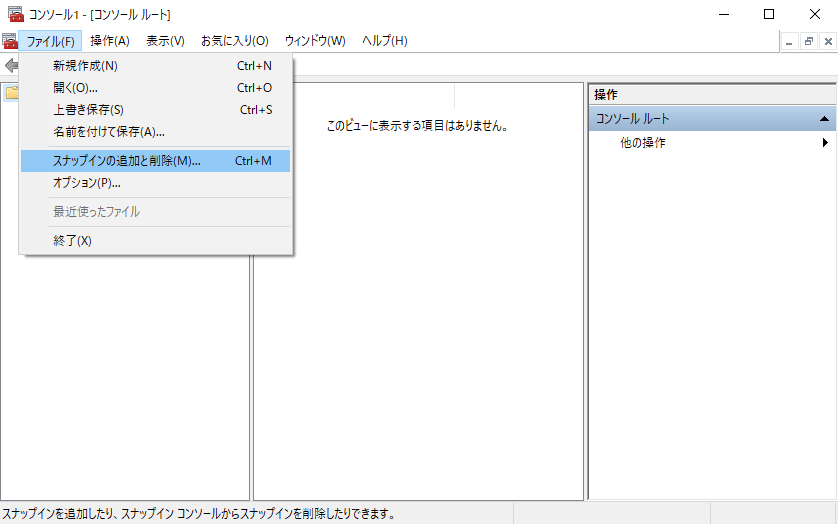Click the back arrow toolbar icon
The height and width of the screenshot is (524, 838).
11,66
